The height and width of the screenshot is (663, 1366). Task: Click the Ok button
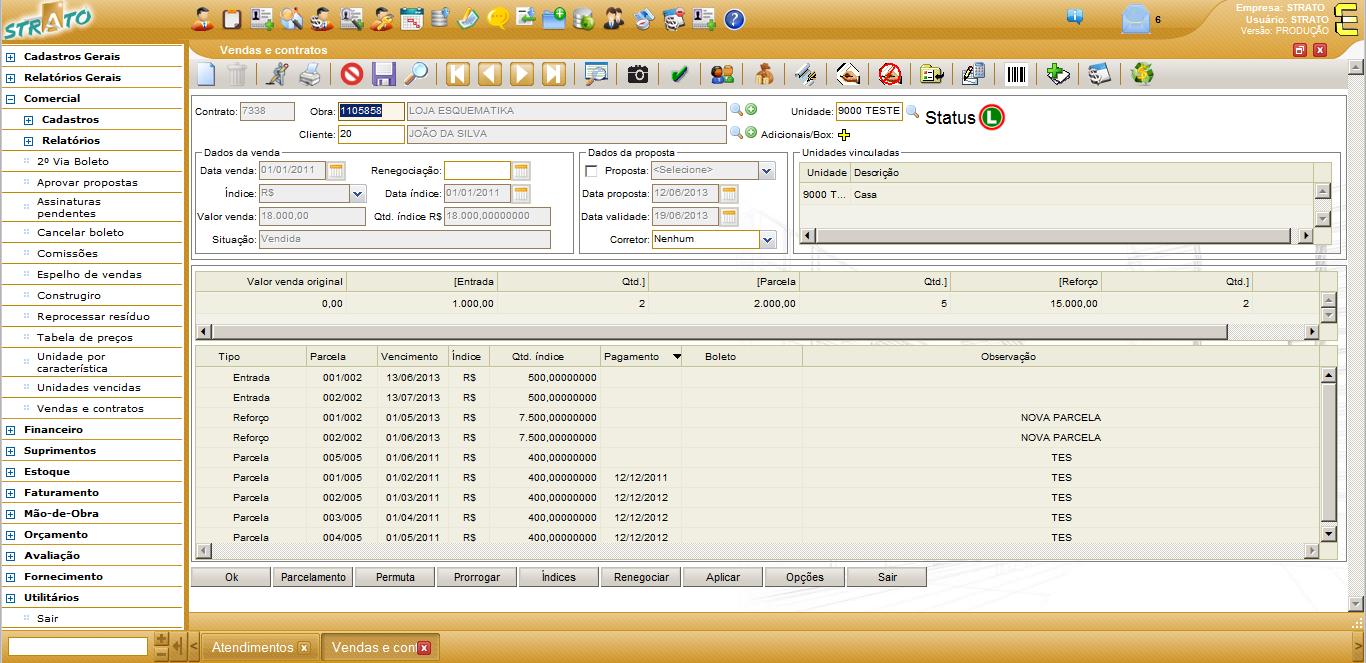pos(231,577)
